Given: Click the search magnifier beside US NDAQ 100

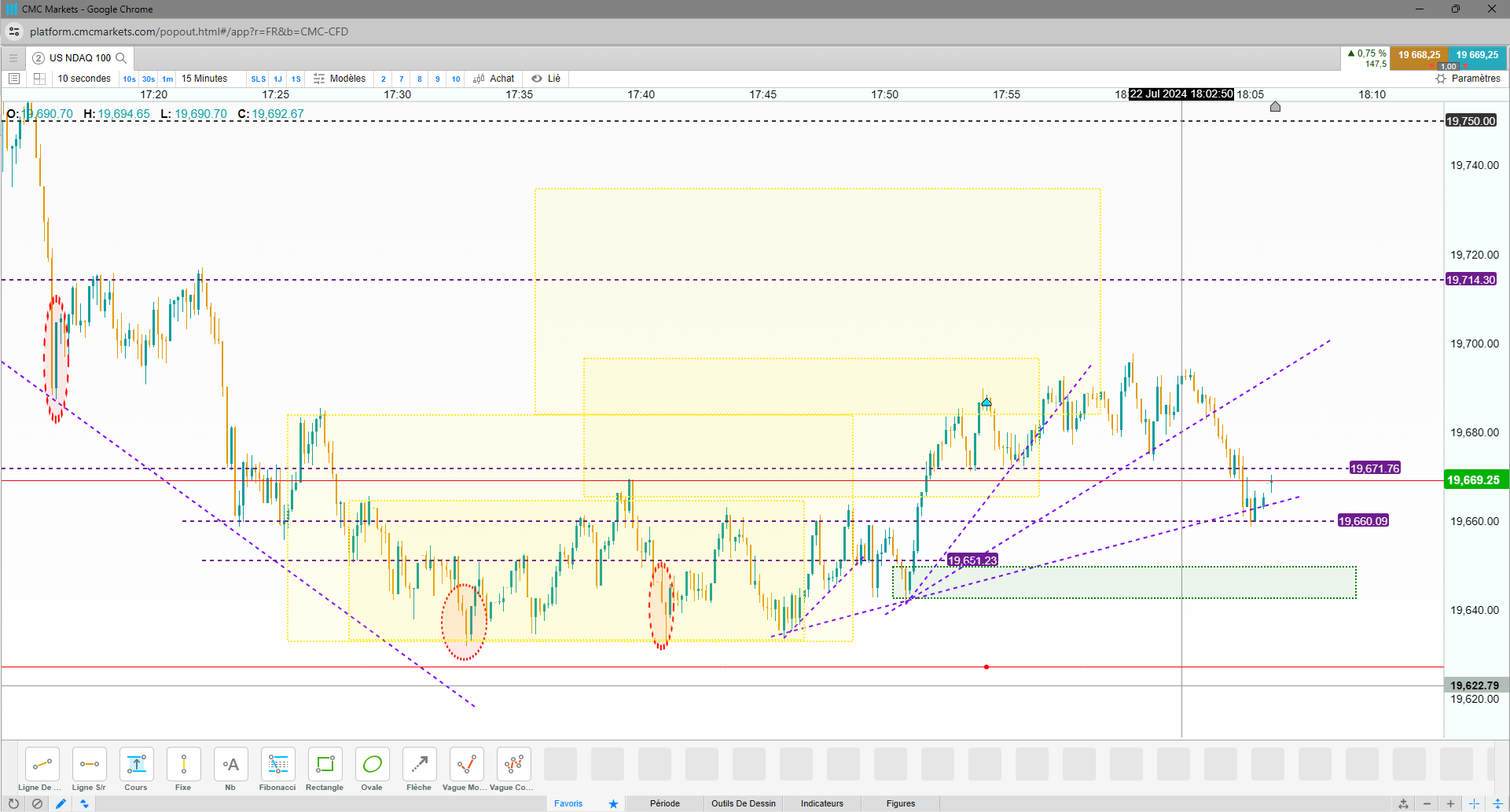Looking at the screenshot, I should (x=121, y=58).
